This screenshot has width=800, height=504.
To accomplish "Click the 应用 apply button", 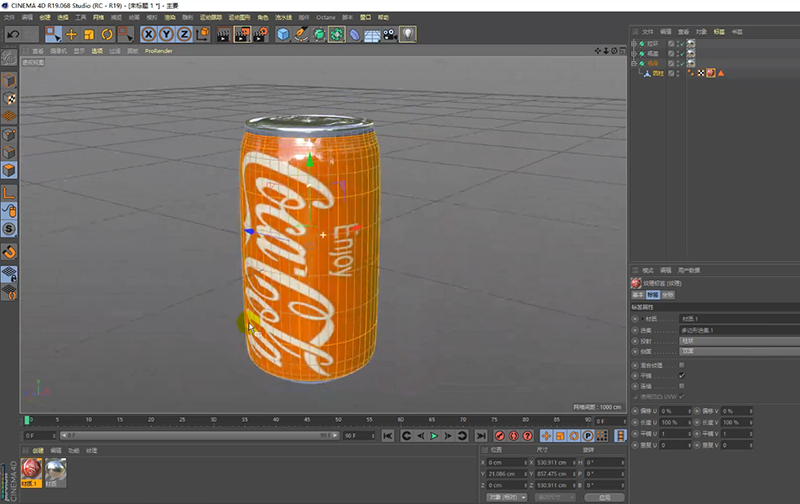I will [605, 497].
